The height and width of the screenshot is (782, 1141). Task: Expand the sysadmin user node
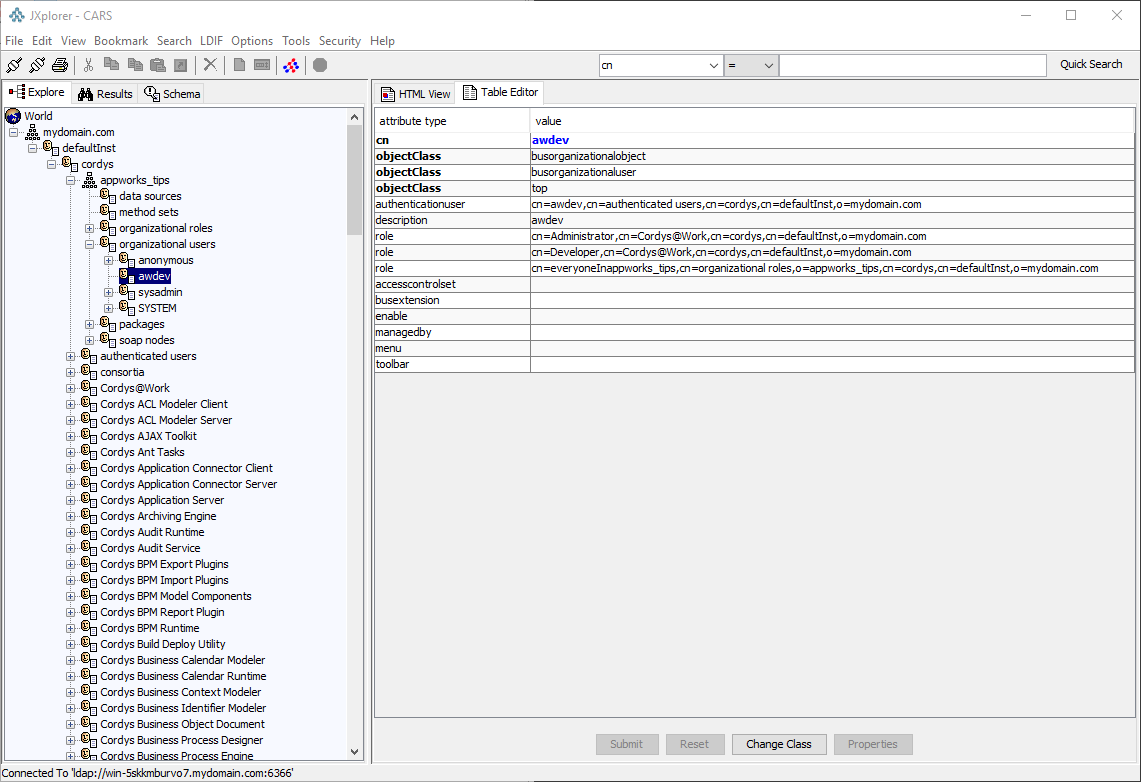(108, 292)
